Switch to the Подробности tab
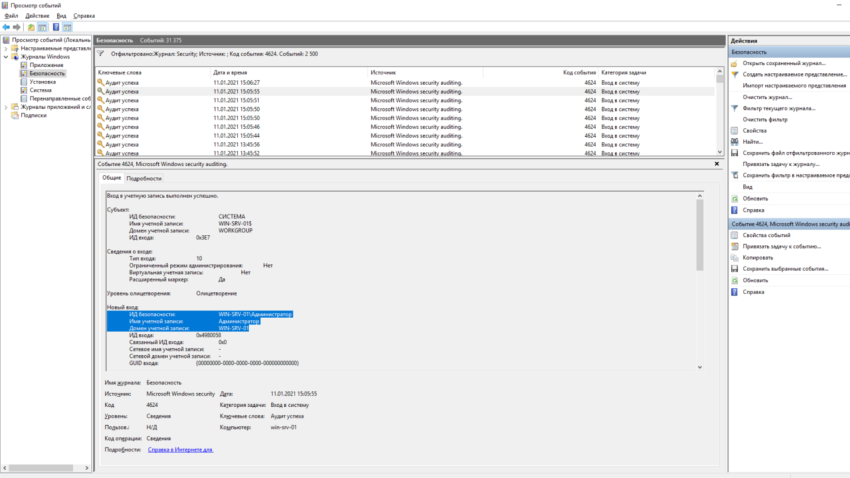Screen dimensions: 850x478 click(x=144, y=178)
